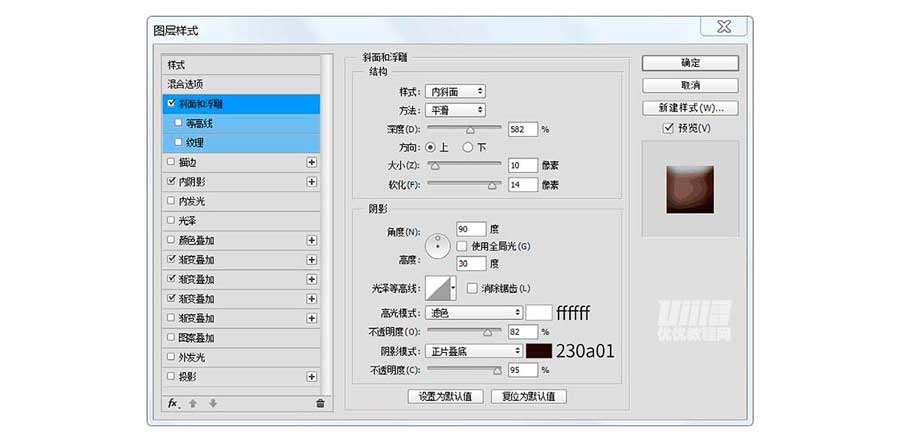Click plus icon on the unchecked 渐变叠加 row
Viewport: 900px width, 432px height.
(x=312, y=318)
